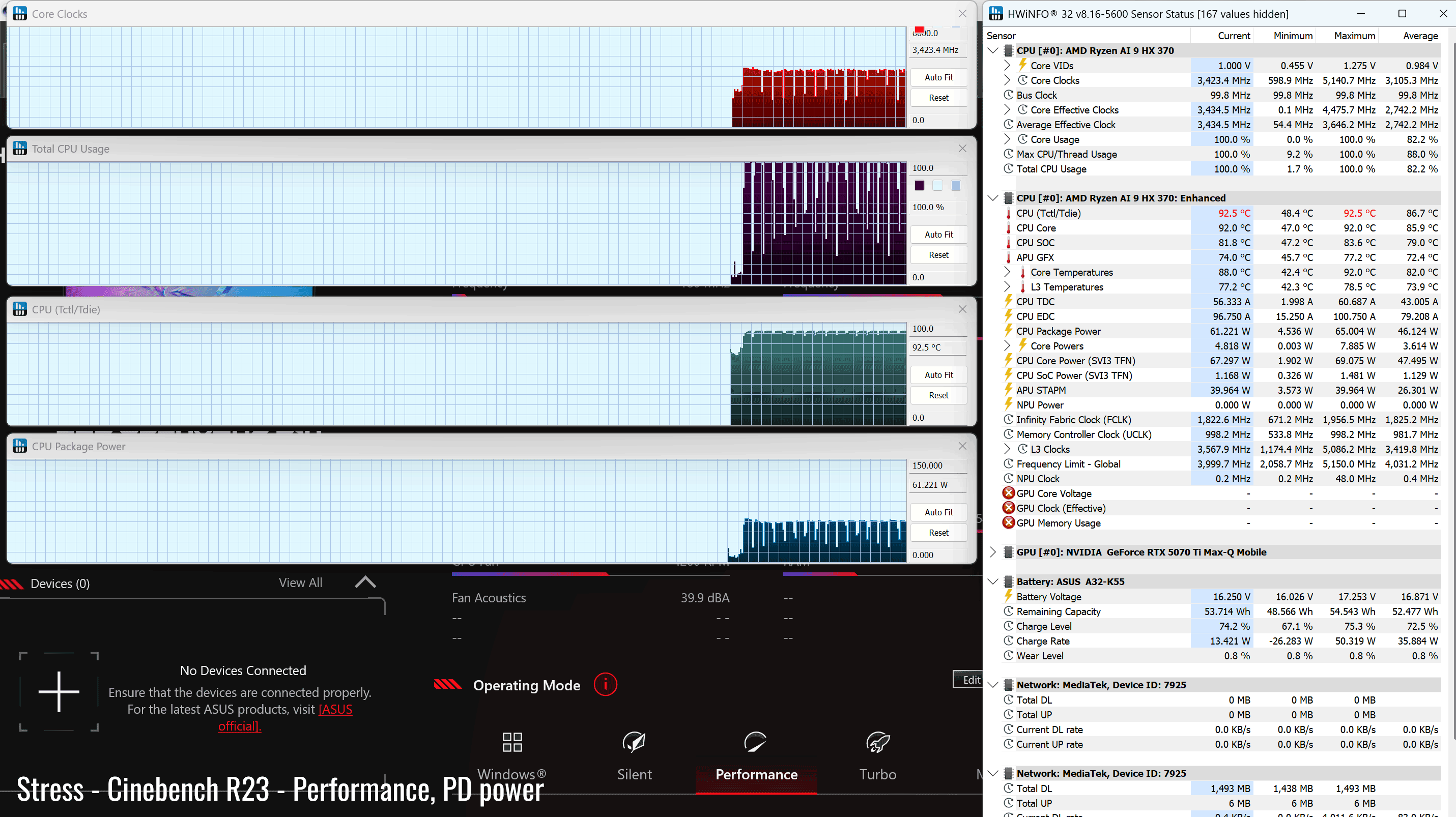Click the GPU Clock (Effective) error icon

(1008, 508)
